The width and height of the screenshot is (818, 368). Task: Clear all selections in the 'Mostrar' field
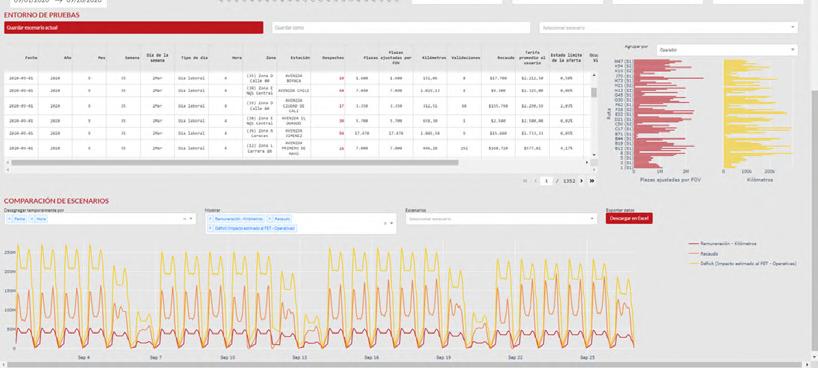pos(385,223)
